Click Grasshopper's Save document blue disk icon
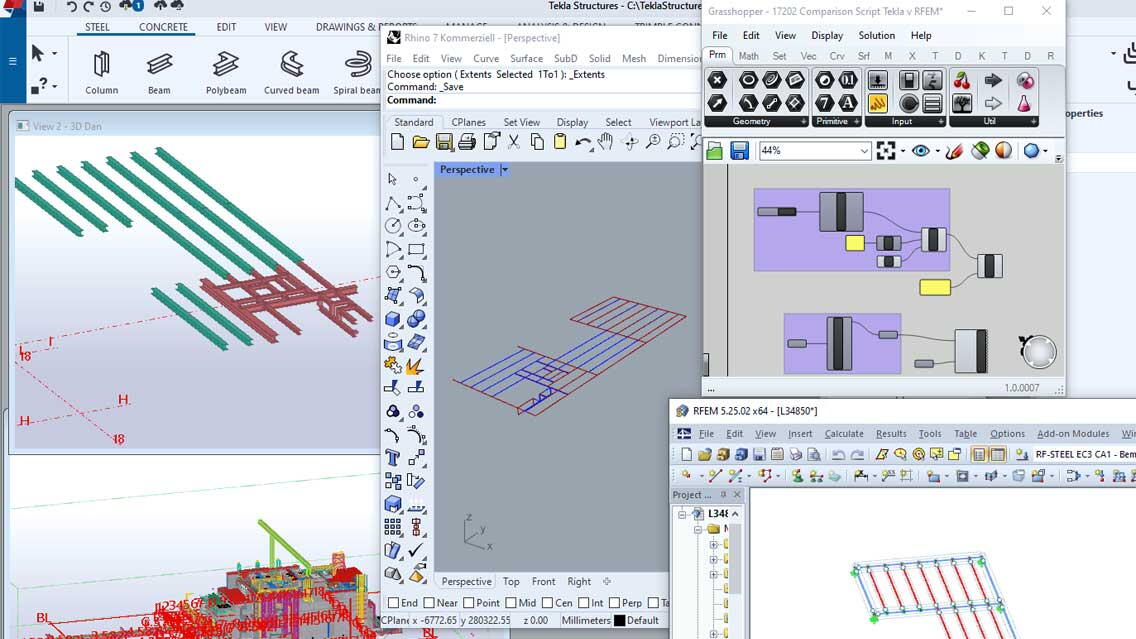 (x=739, y=151)
